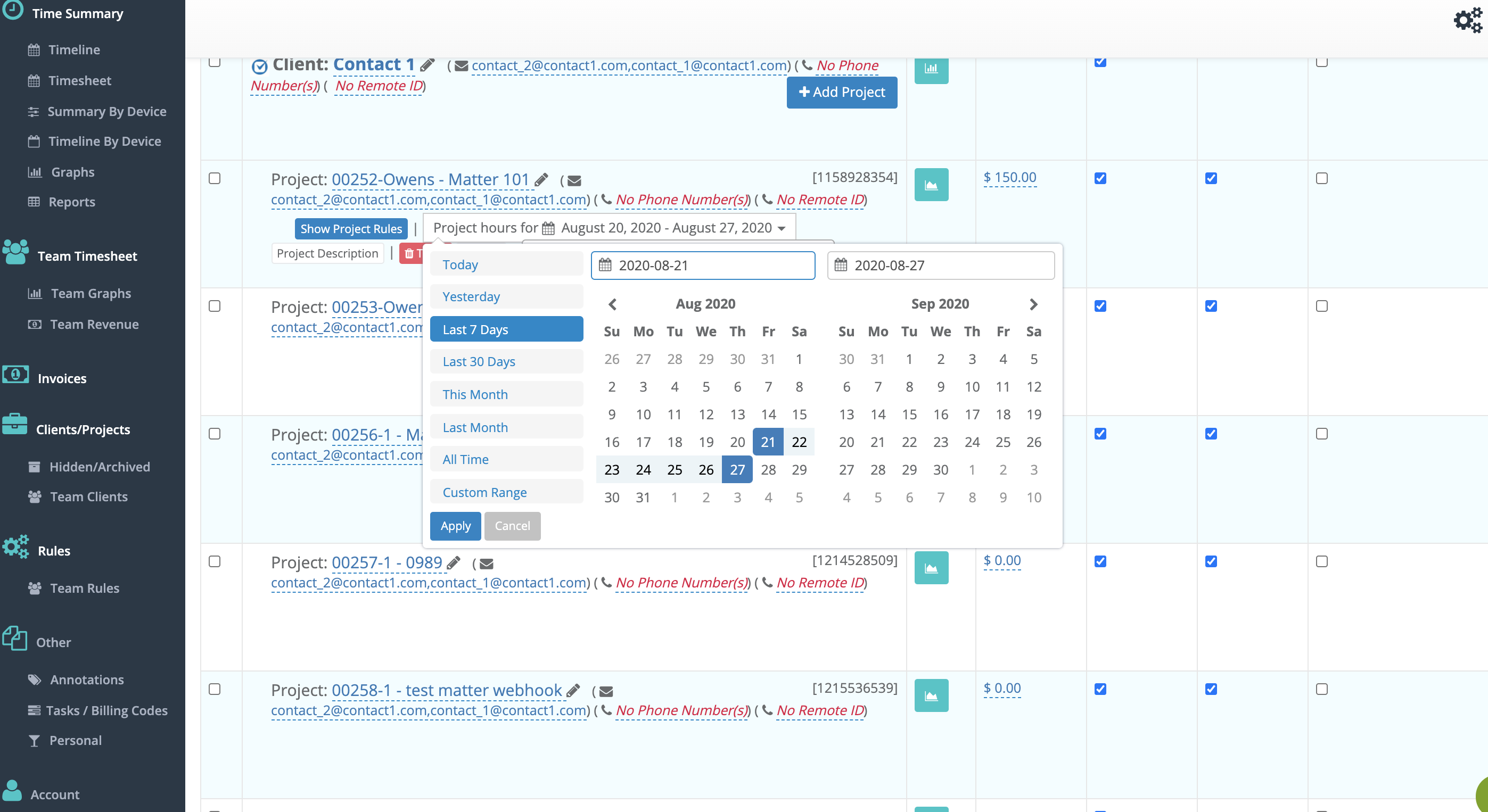
Task: Edit 00258-1 test matter webhook pencil icon
Action: point(573,690)
